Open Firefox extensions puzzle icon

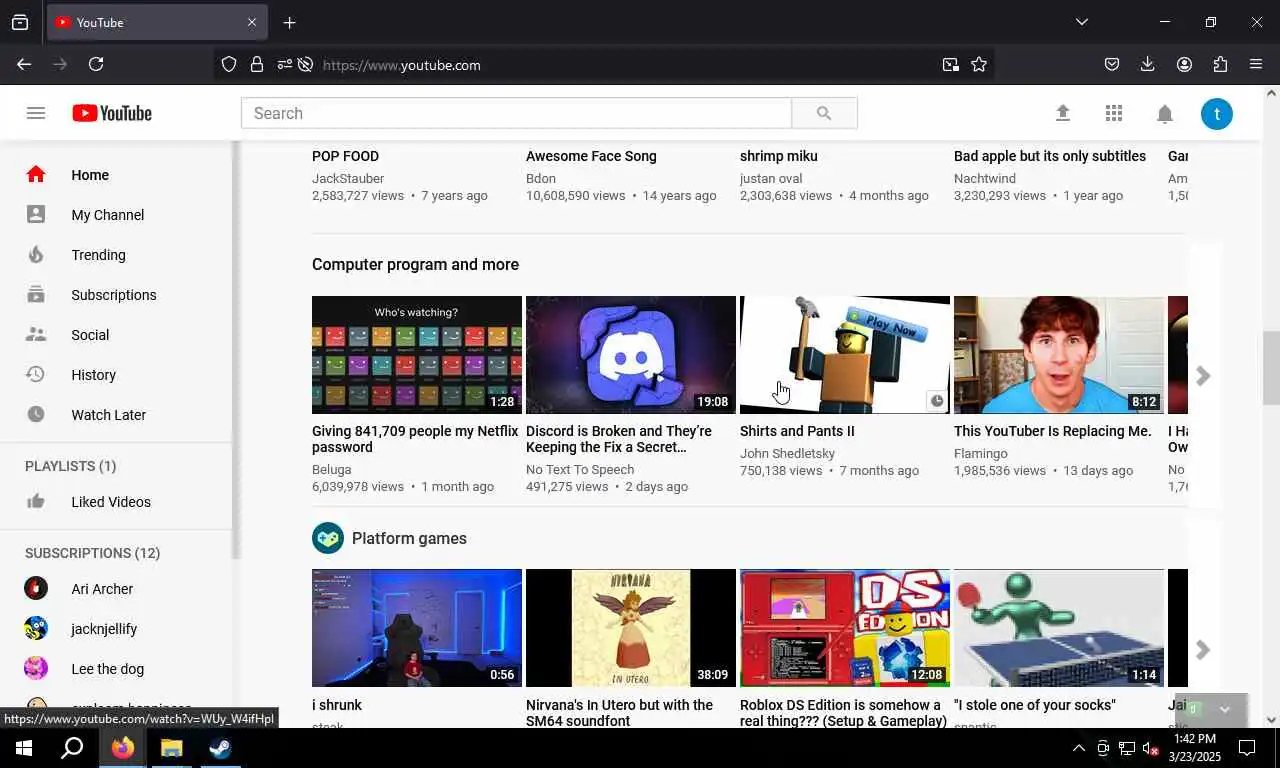click(x=1220, y=64)
